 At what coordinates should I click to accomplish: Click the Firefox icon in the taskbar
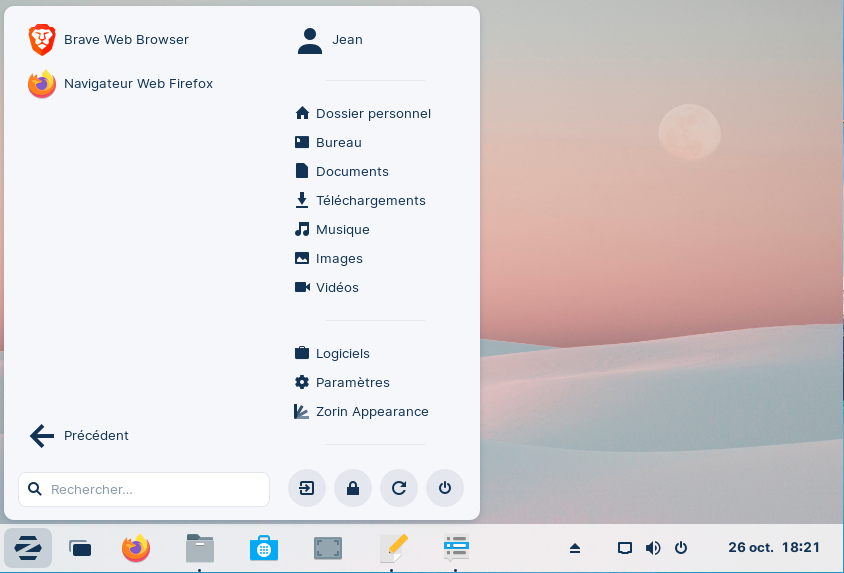(136, 548)
